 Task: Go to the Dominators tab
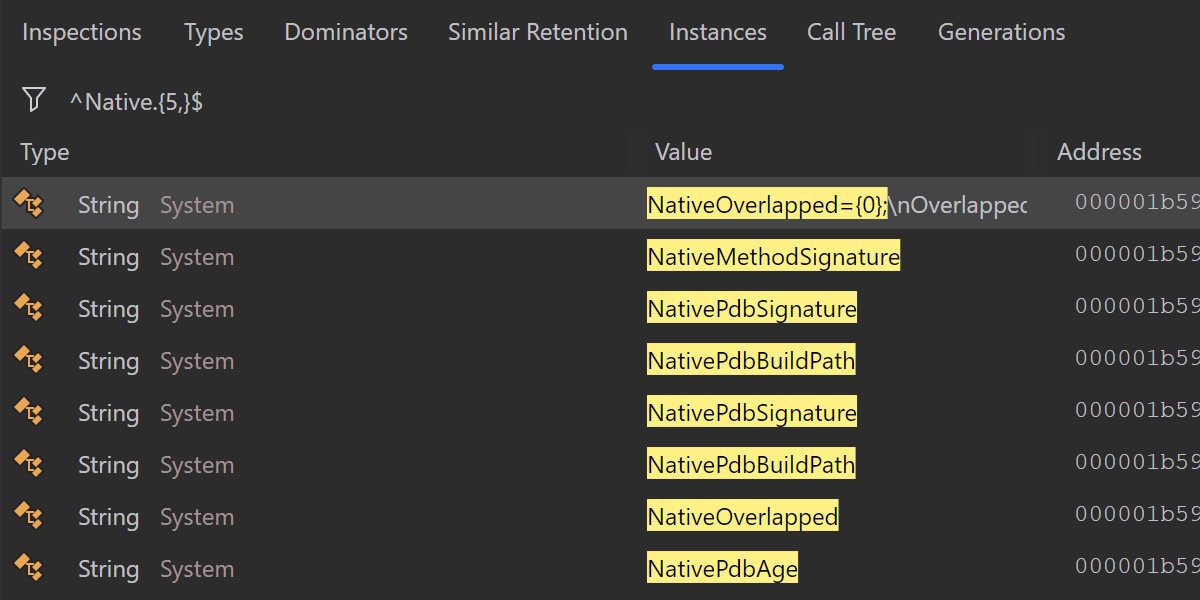pos(346,33)
